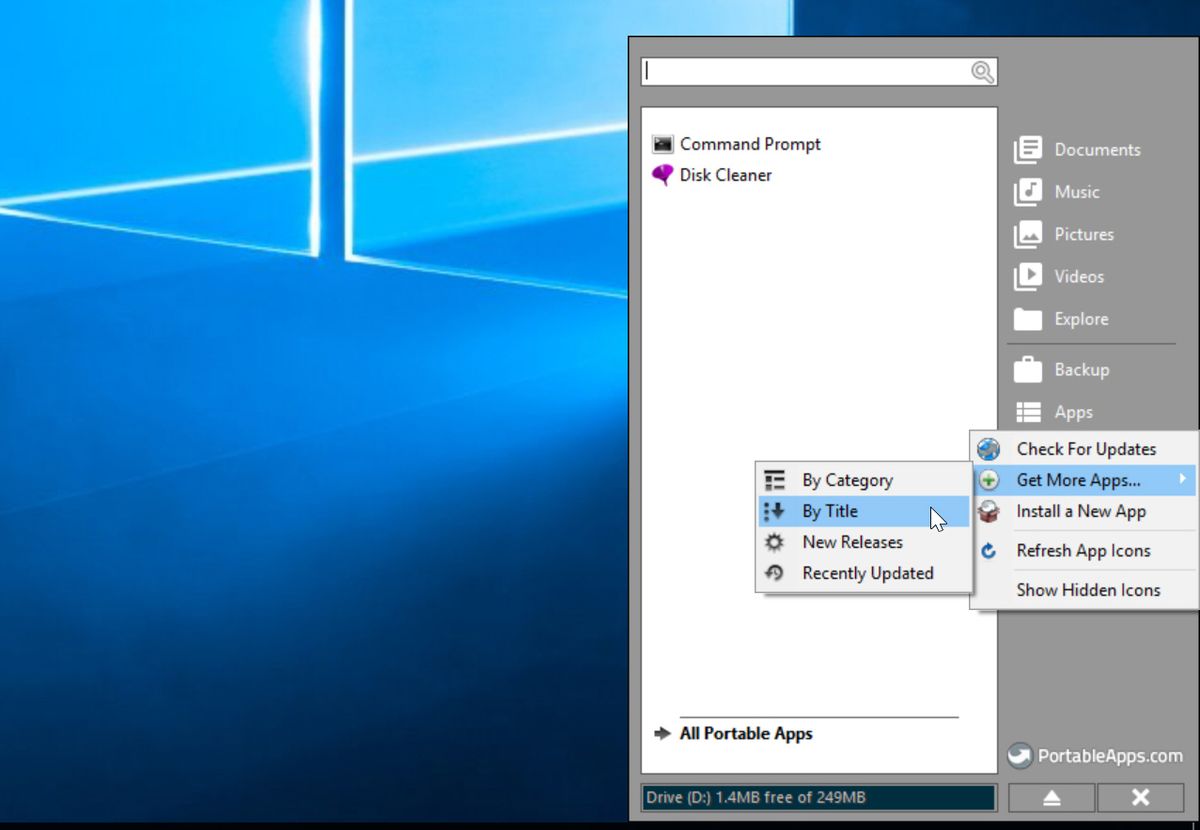The width and height of the screenshot is (1200, 830).
Task: Launch Command Prompt from the app list
Action: pos(748,143)
